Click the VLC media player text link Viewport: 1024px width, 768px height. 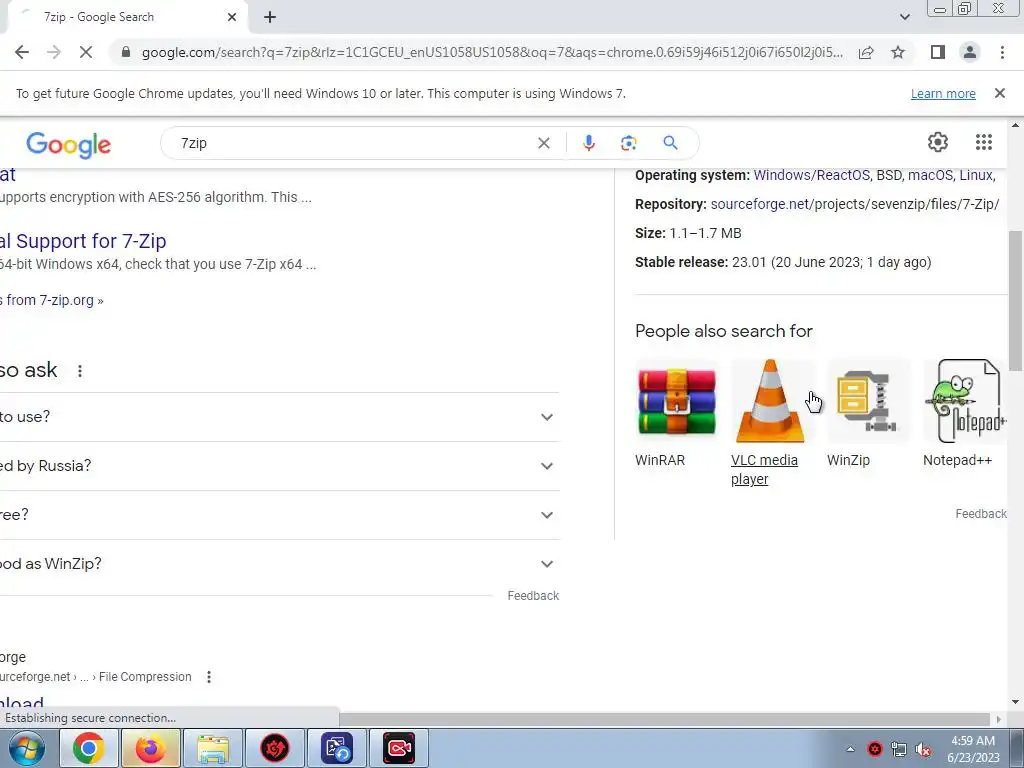764,470
